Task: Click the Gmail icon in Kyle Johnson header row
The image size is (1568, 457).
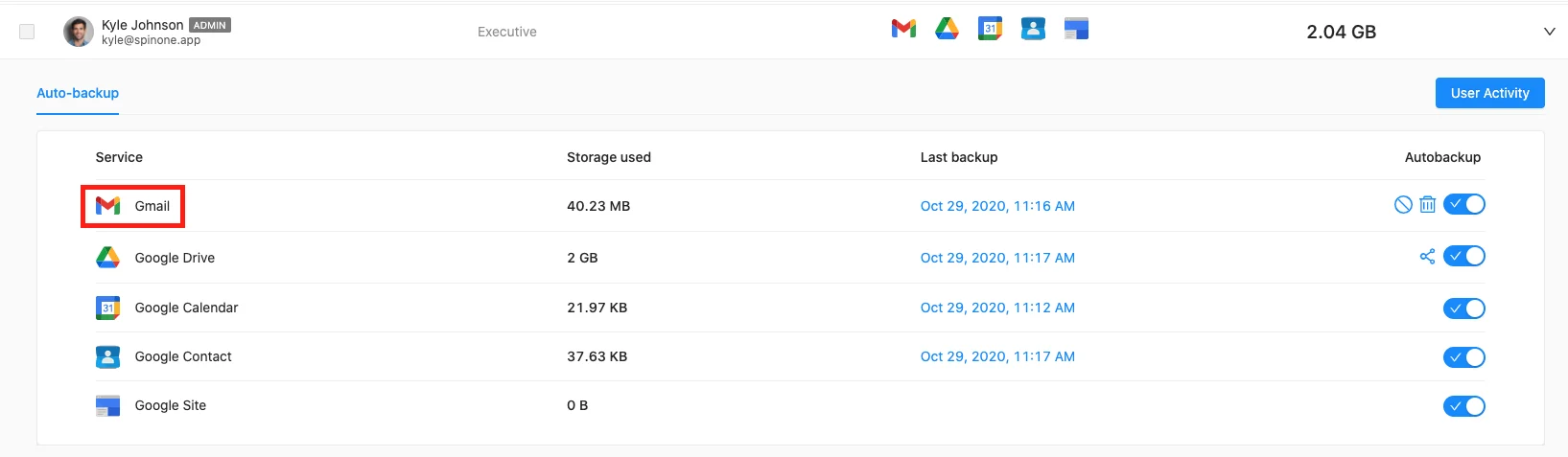Action: pyautogui.click(x=903, y=29)
